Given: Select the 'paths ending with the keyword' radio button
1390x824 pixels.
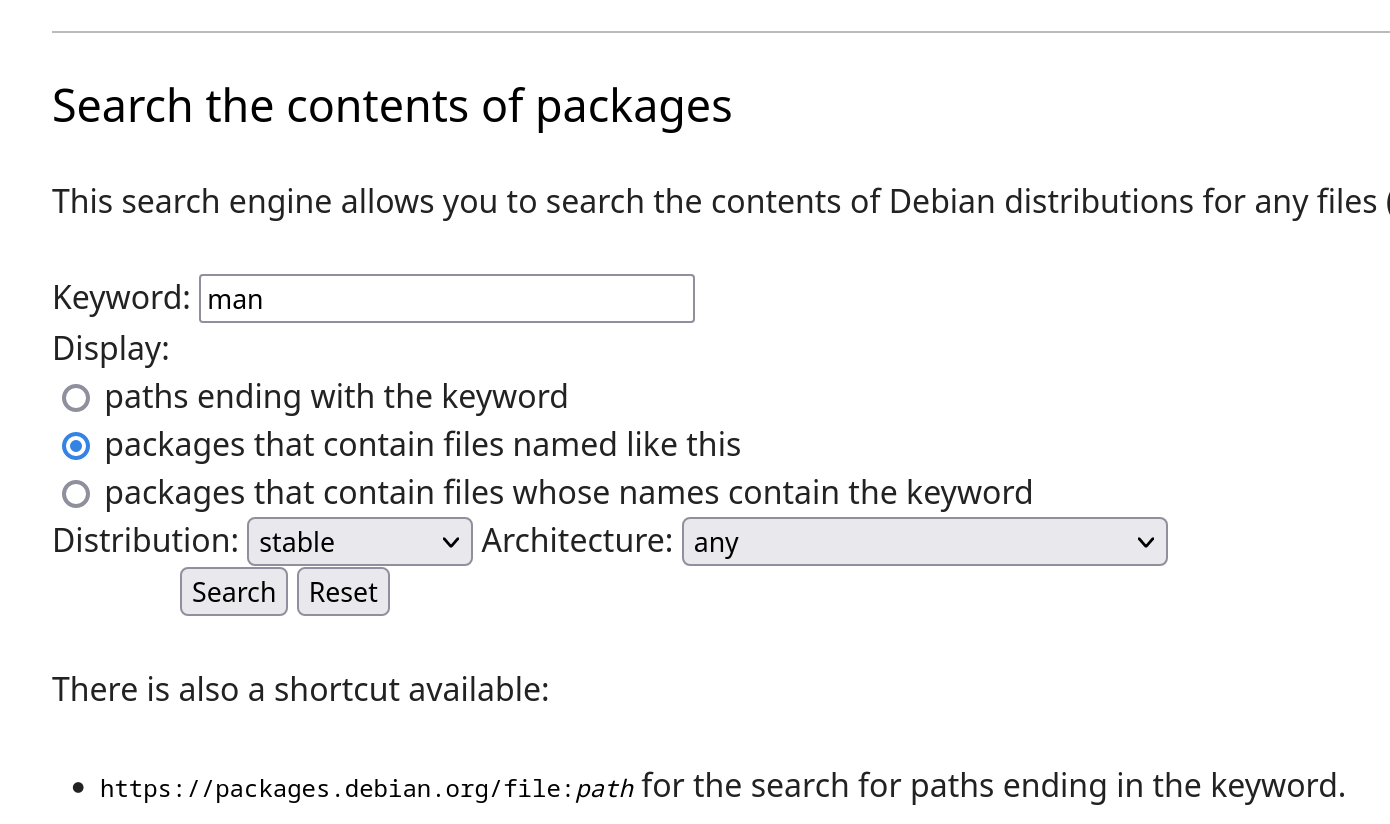Looking at the screenshot, I should (76, 398).
